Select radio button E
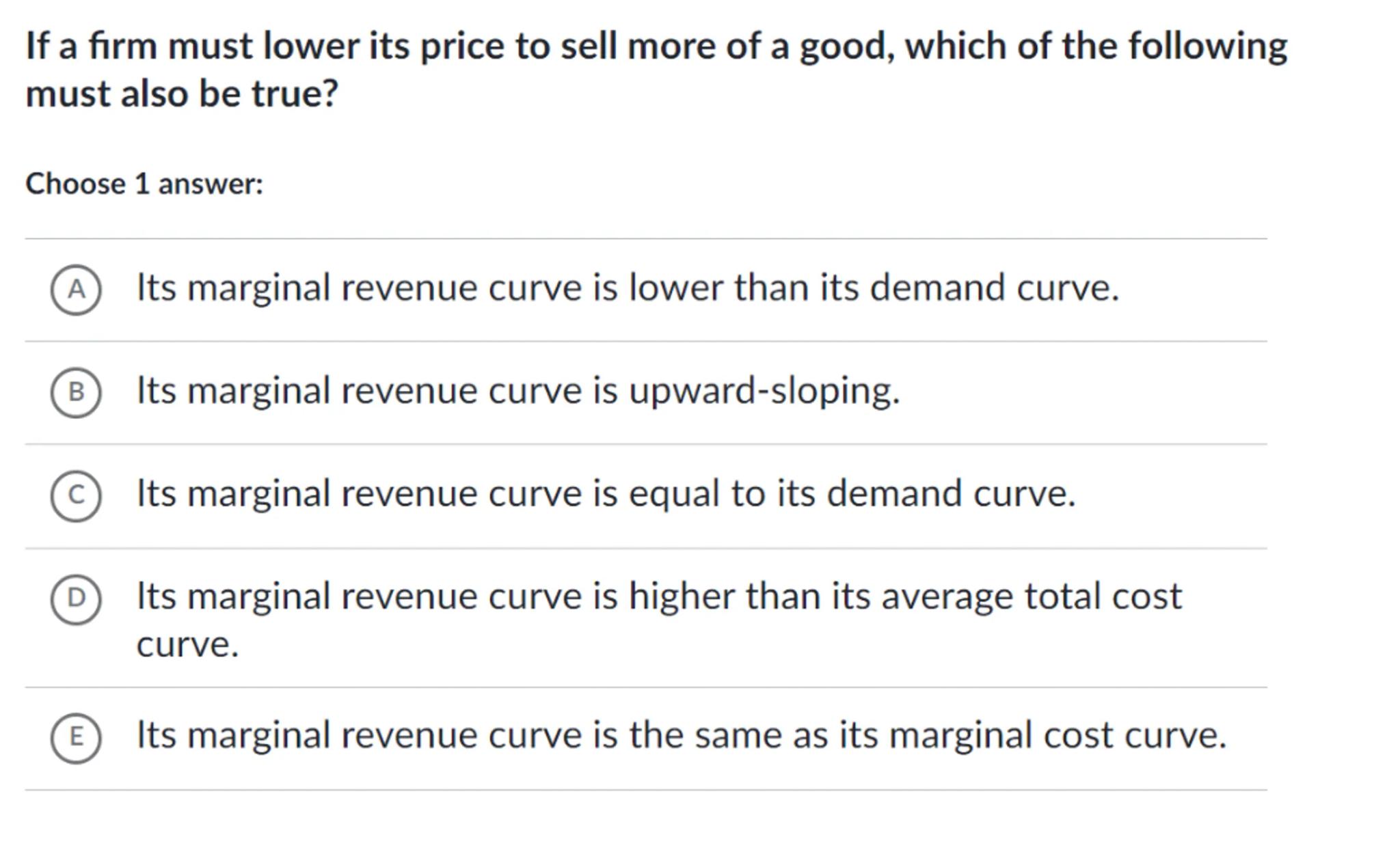The height and width of the screenshot is (867, 1400). tap(76, 737)
